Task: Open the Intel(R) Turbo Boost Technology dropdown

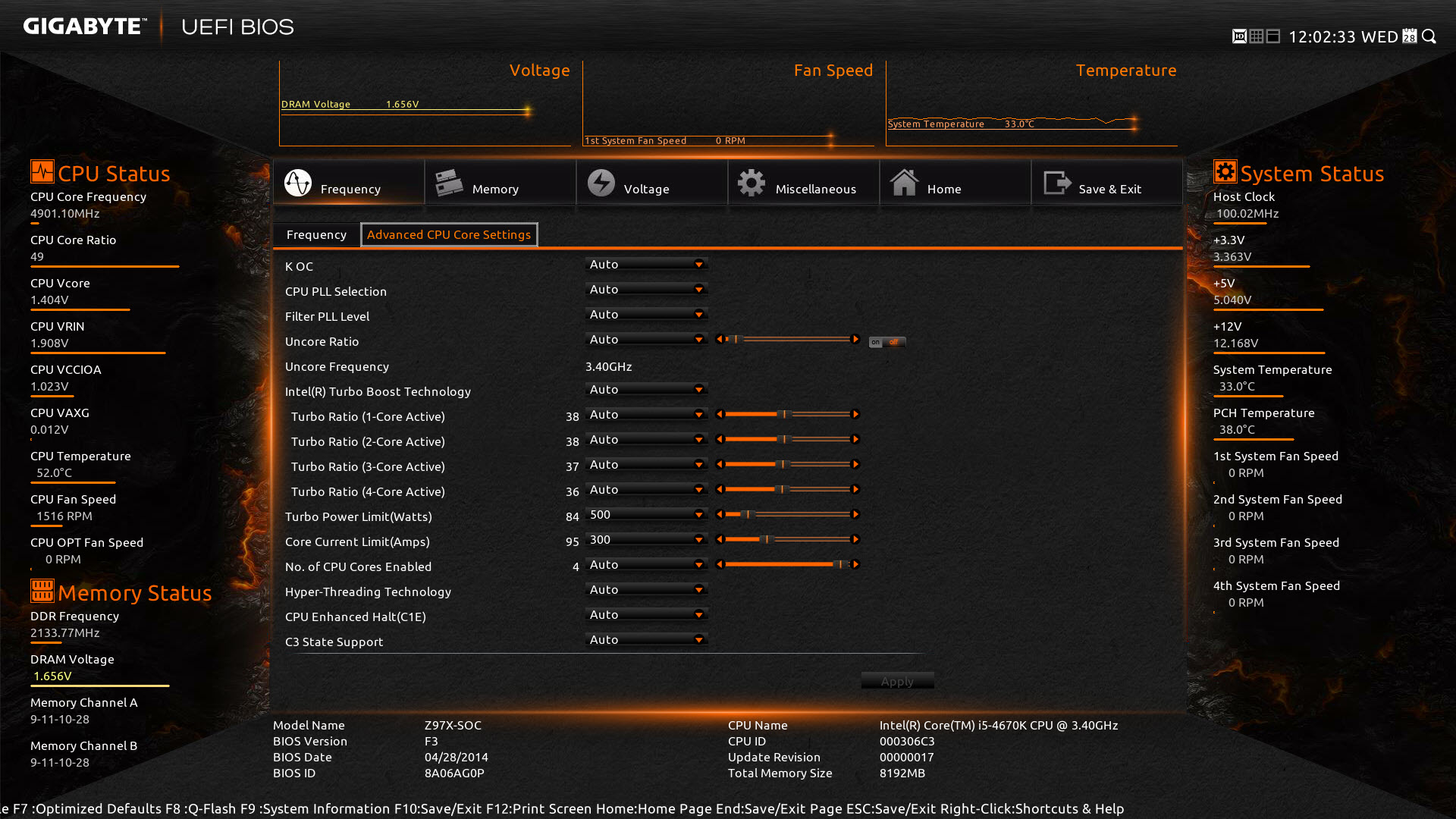Action: pos(646,389)
